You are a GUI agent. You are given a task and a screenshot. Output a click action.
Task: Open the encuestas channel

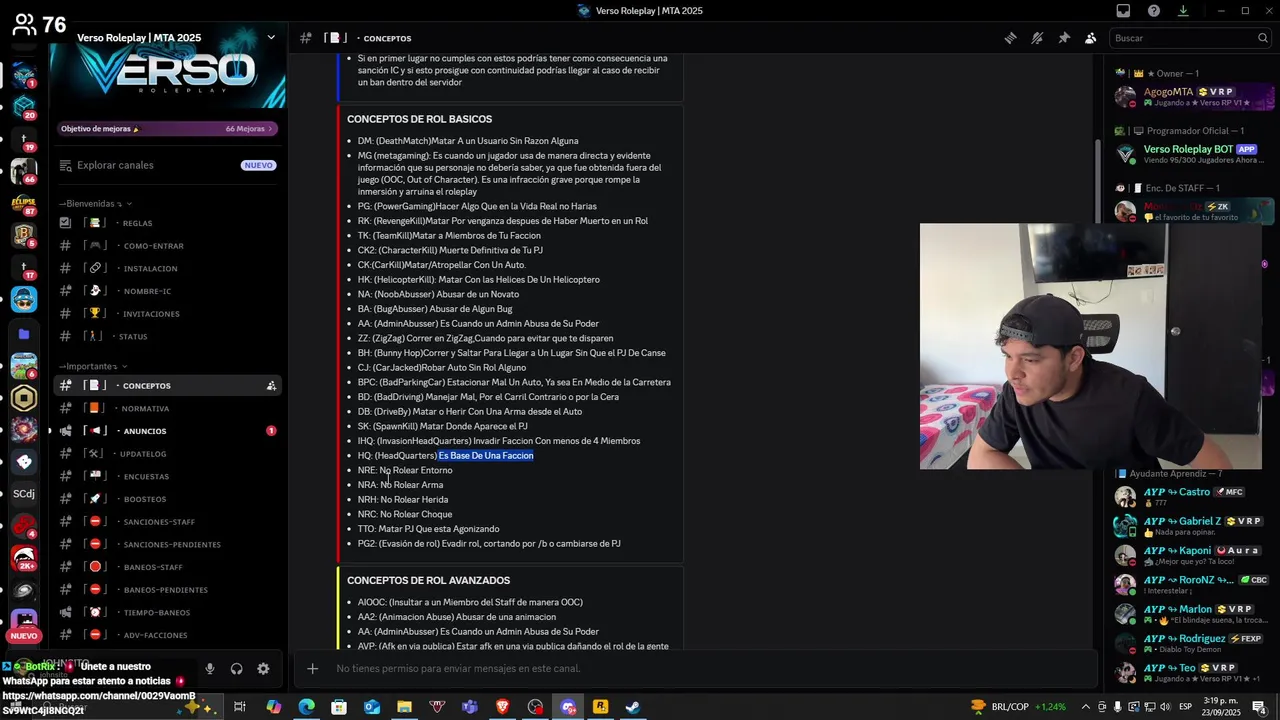click(x=167, y=476)
